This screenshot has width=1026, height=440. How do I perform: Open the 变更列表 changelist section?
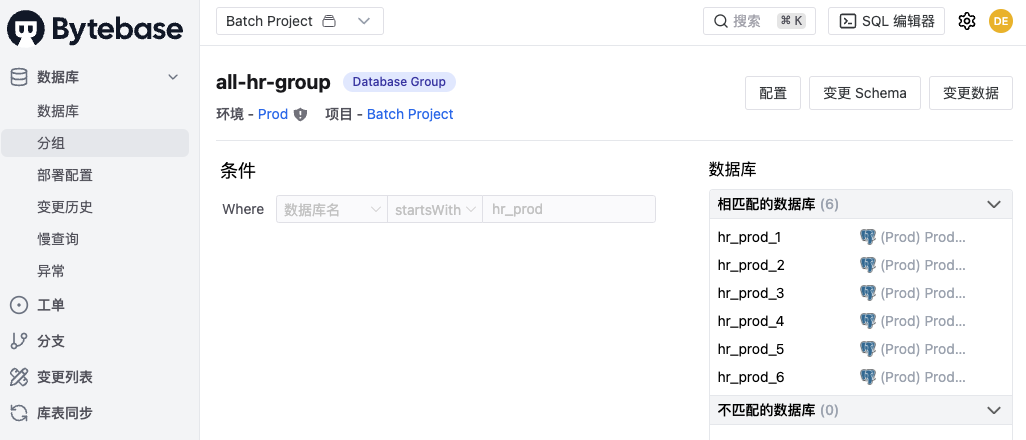64,377
